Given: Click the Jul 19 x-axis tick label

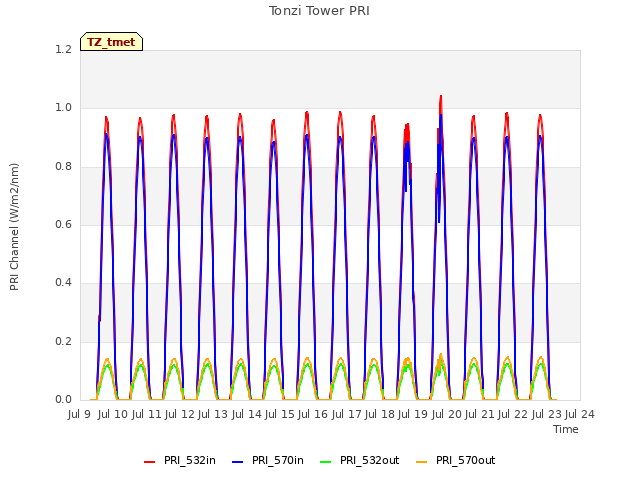Looking at the screenshot, I should point(413,414).
